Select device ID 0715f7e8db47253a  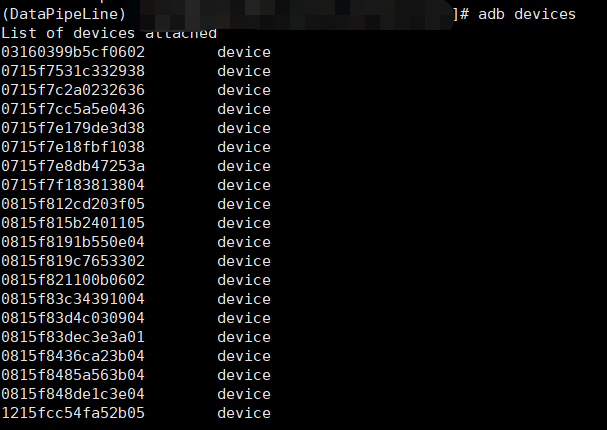pyautogui.click(x=73, y=166)
